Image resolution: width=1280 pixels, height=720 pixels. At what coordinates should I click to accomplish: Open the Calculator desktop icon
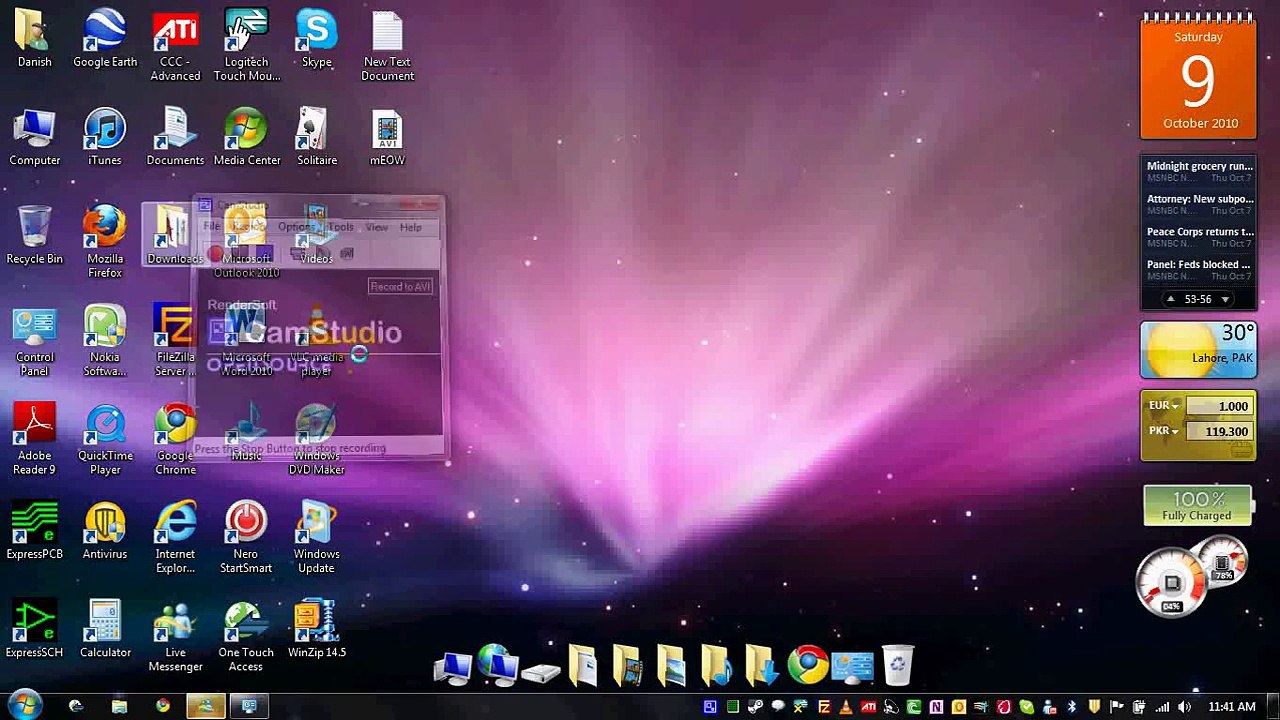105,630
